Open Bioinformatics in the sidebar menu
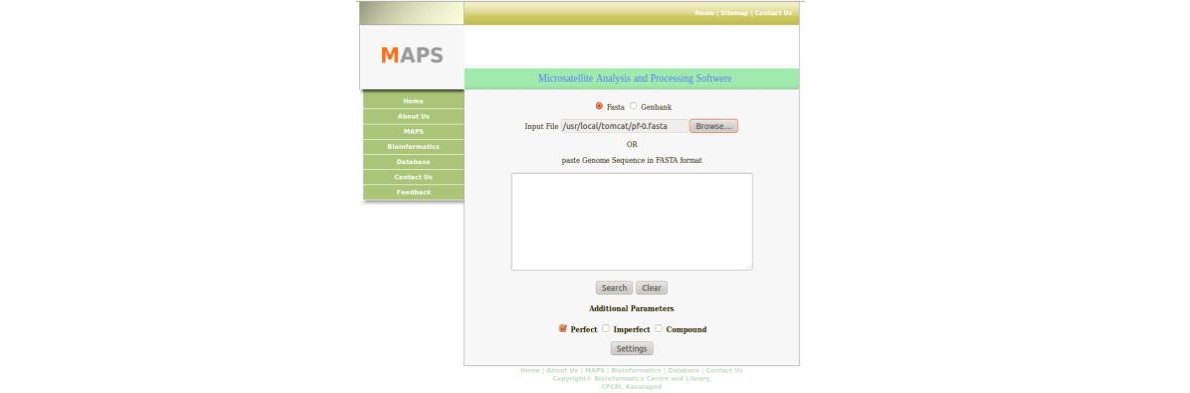Screen dimensions: 1190x393 414,146
